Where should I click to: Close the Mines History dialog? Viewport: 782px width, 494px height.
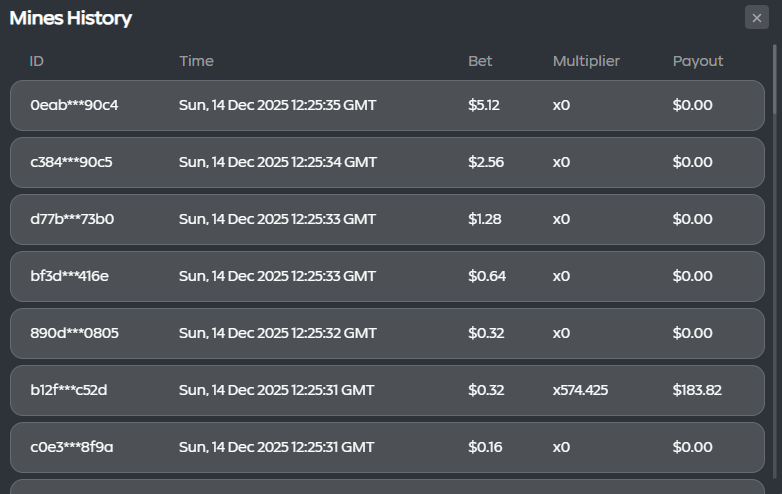[x=757, y=17]
